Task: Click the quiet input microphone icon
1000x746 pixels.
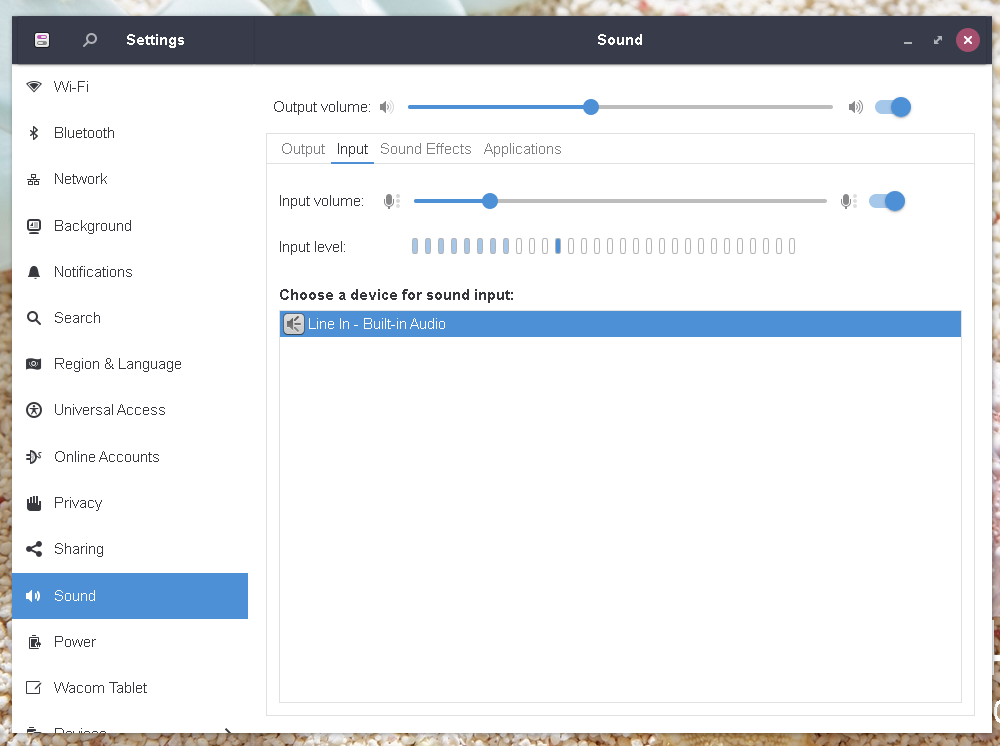Action: click(x=392, y=201)
